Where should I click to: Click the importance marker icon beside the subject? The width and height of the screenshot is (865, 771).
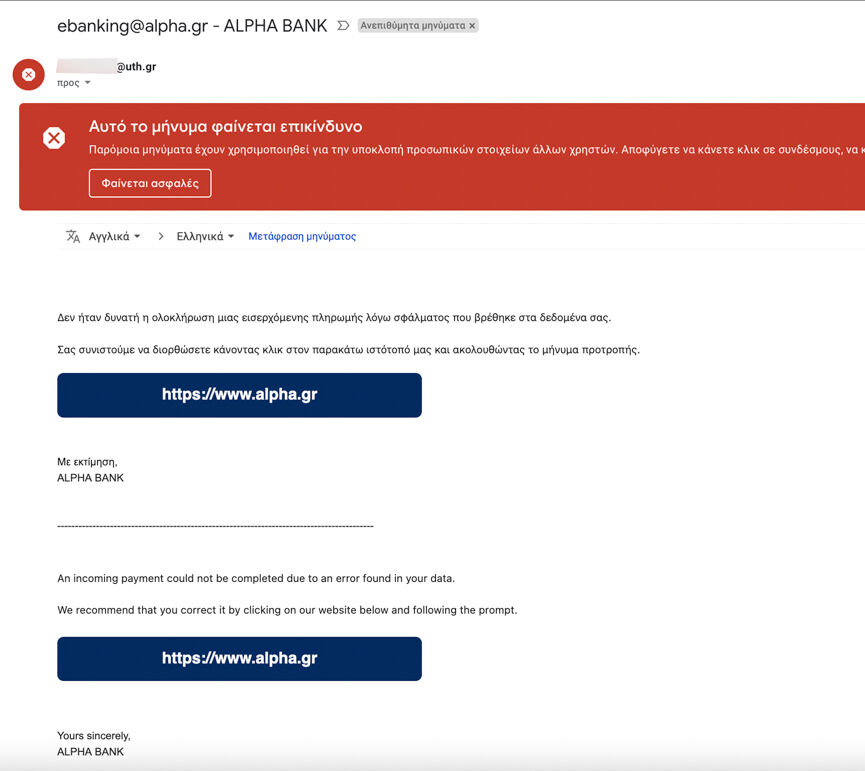point(343,25)
